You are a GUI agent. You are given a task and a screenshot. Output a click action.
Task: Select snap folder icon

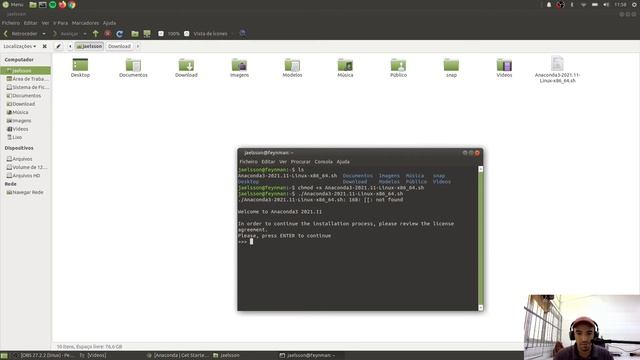pos(451,68)
